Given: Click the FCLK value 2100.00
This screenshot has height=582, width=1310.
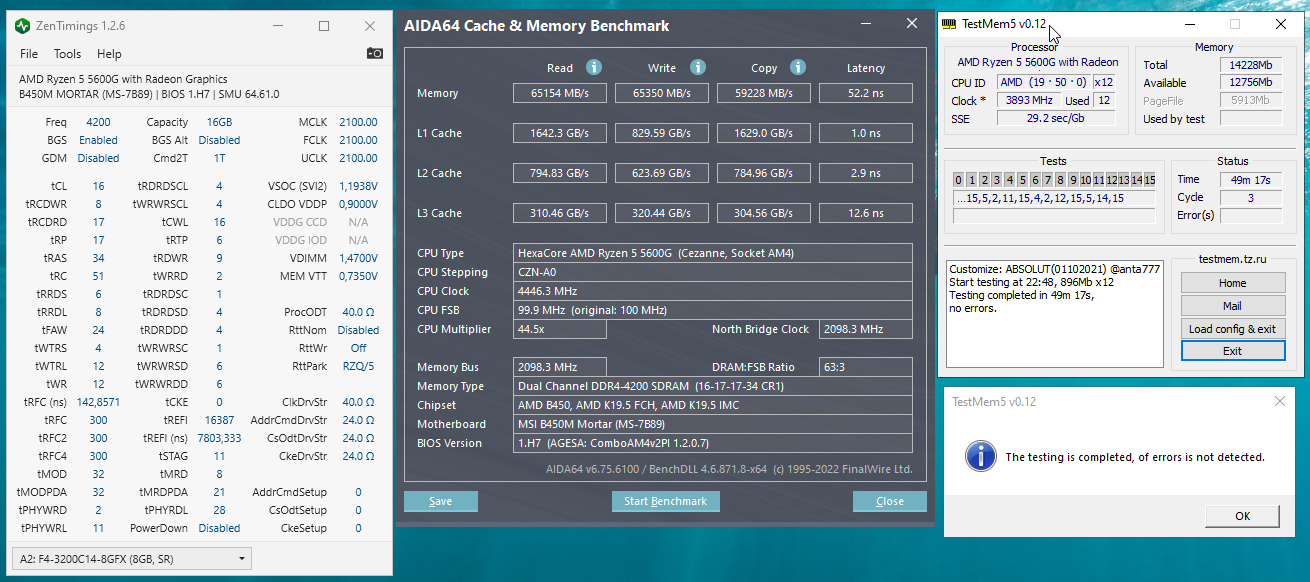Looking at the screenshot, I should [358, 140].
